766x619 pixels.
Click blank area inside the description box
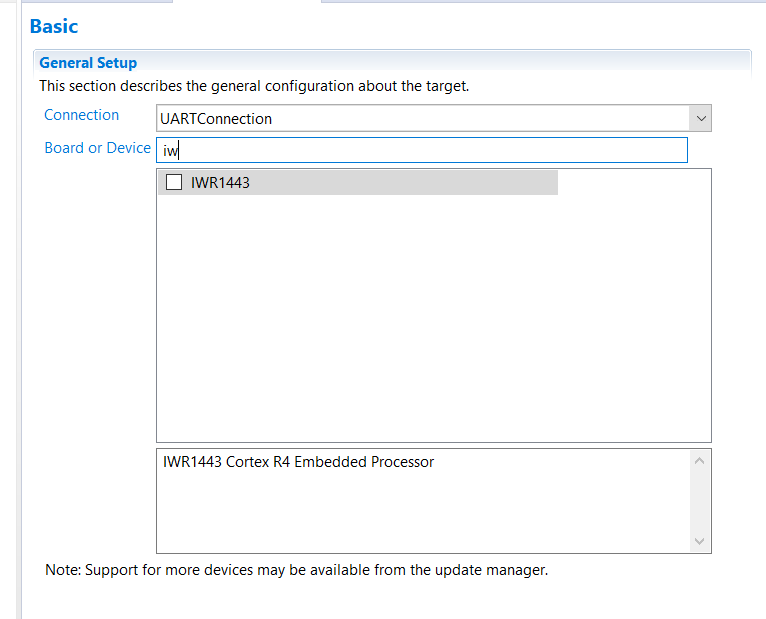click(x=420, y=515)
